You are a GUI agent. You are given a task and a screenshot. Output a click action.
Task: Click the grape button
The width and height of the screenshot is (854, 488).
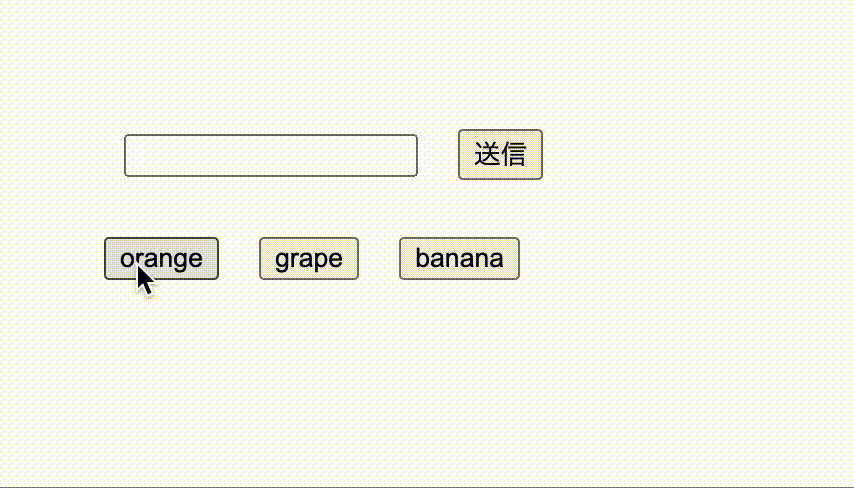(x=309, y=258)
